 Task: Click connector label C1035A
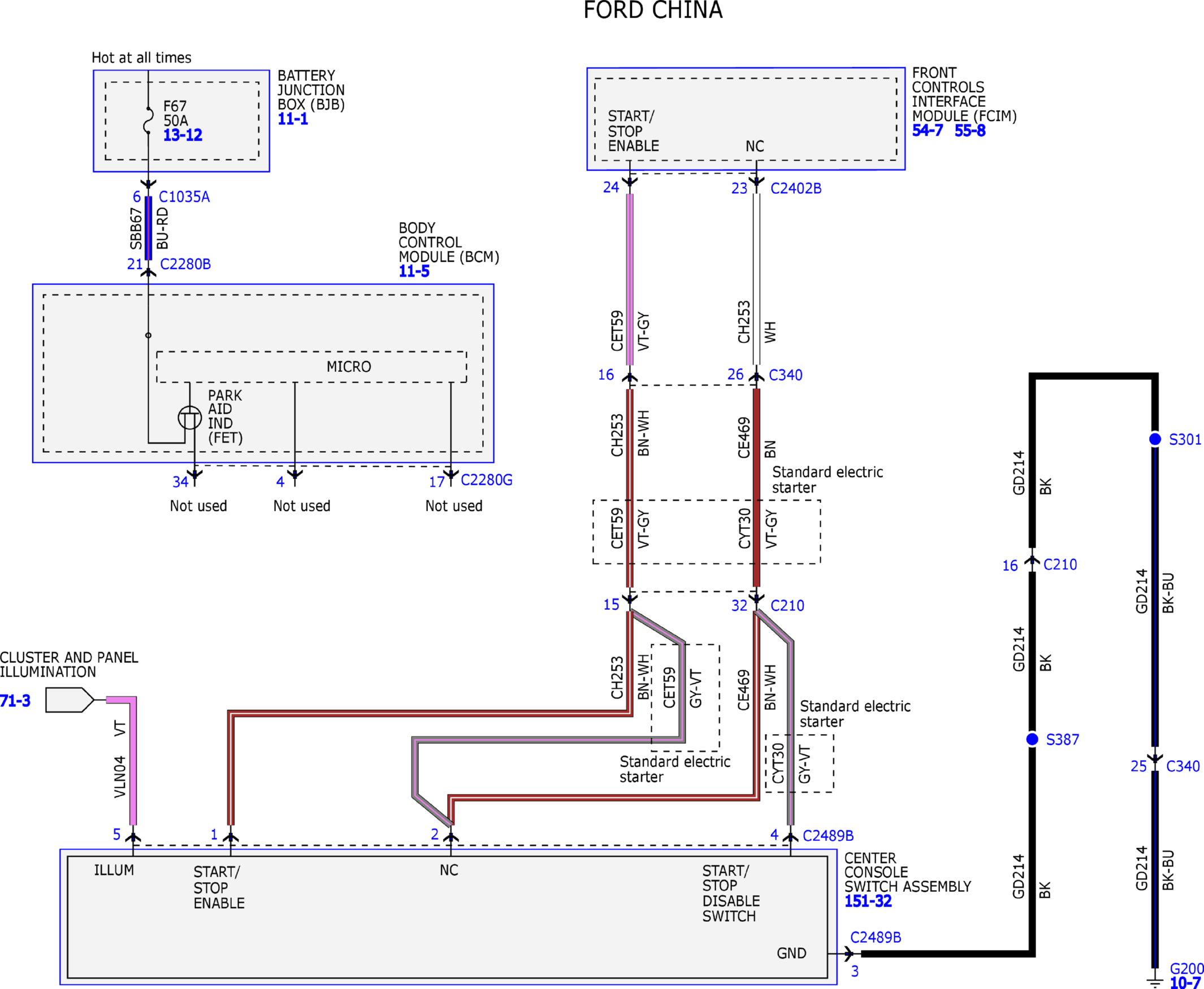click(184, 197)
